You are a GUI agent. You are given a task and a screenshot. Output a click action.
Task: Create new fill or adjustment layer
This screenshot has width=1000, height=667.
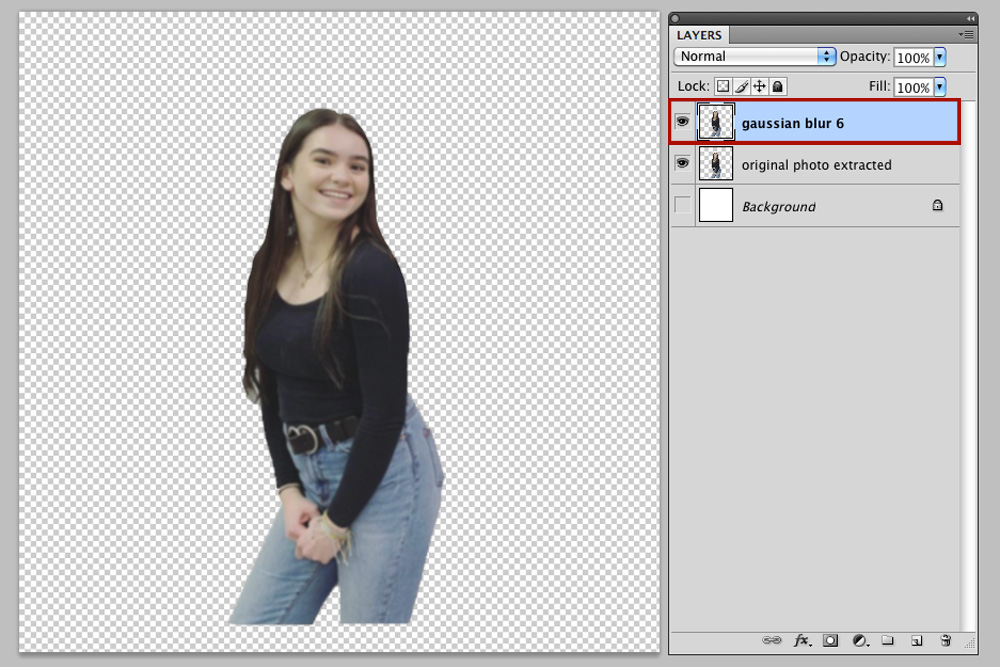[x=860, y=640]
